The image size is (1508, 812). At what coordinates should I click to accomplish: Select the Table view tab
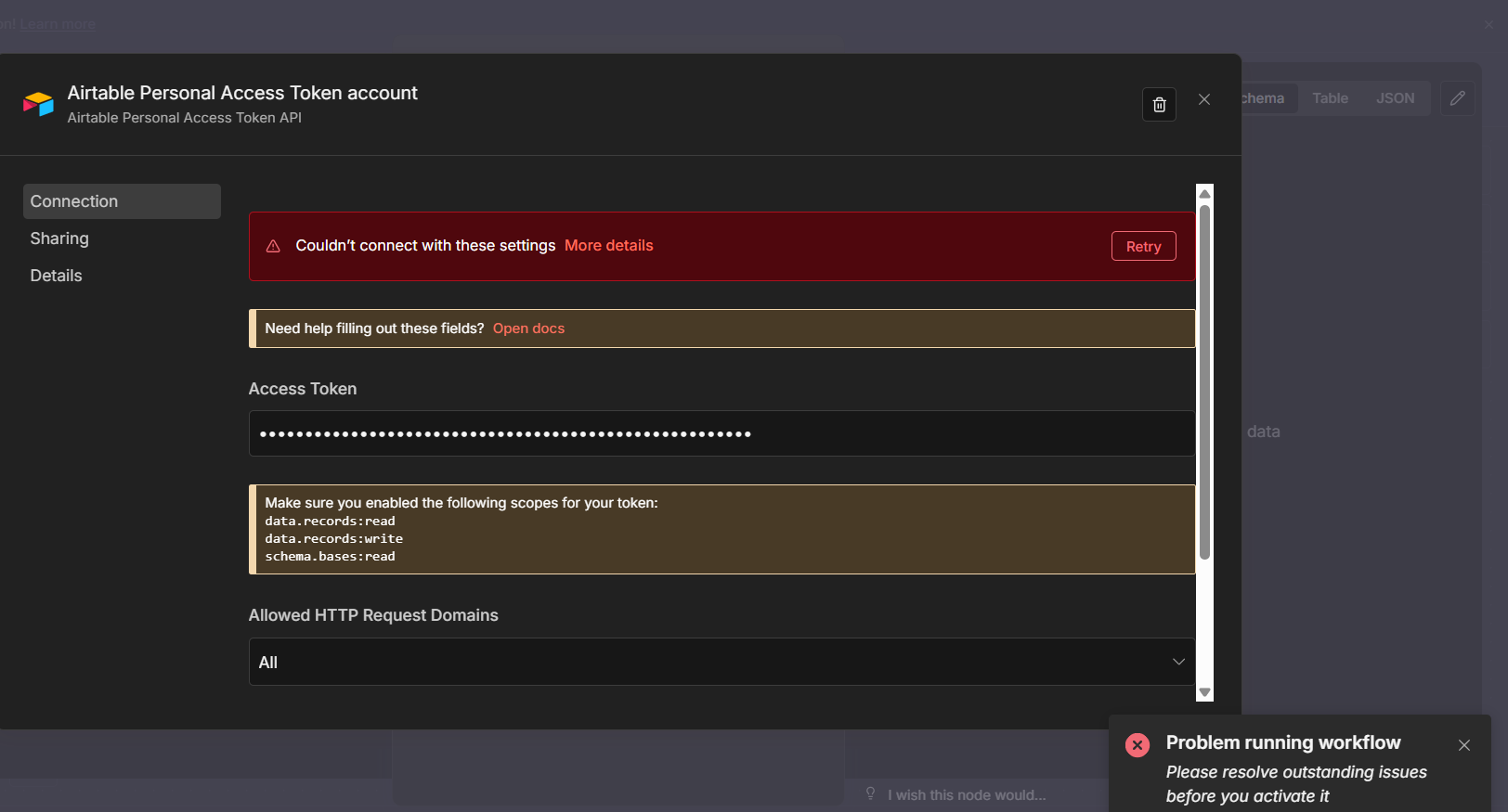coord(1330,98)
